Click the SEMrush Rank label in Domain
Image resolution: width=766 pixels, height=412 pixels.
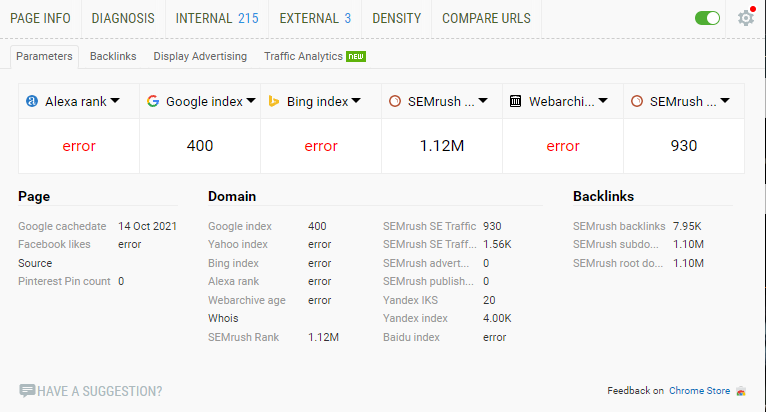click(243, 337)
